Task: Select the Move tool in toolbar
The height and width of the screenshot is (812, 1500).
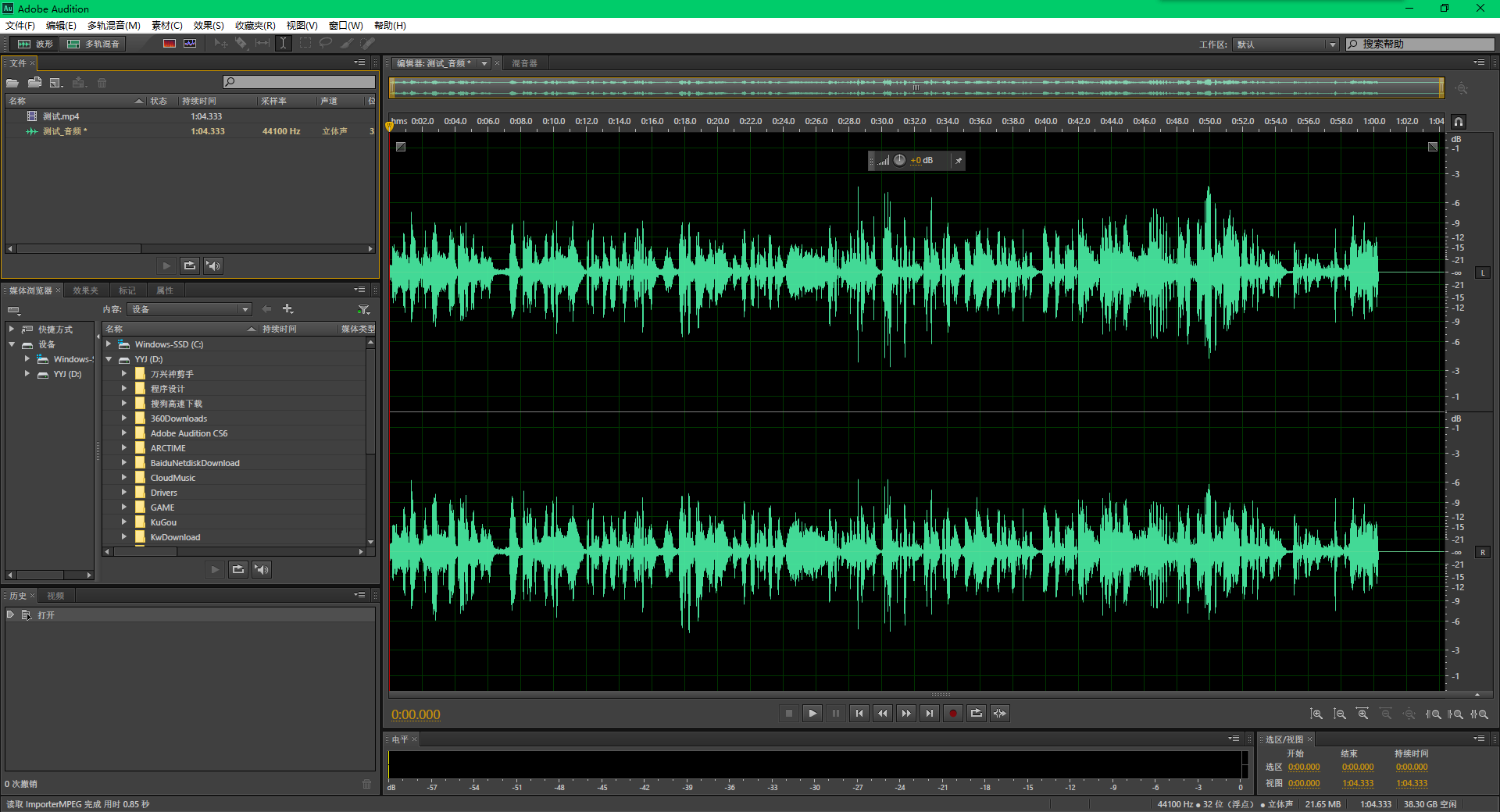Action: [221, 44]
